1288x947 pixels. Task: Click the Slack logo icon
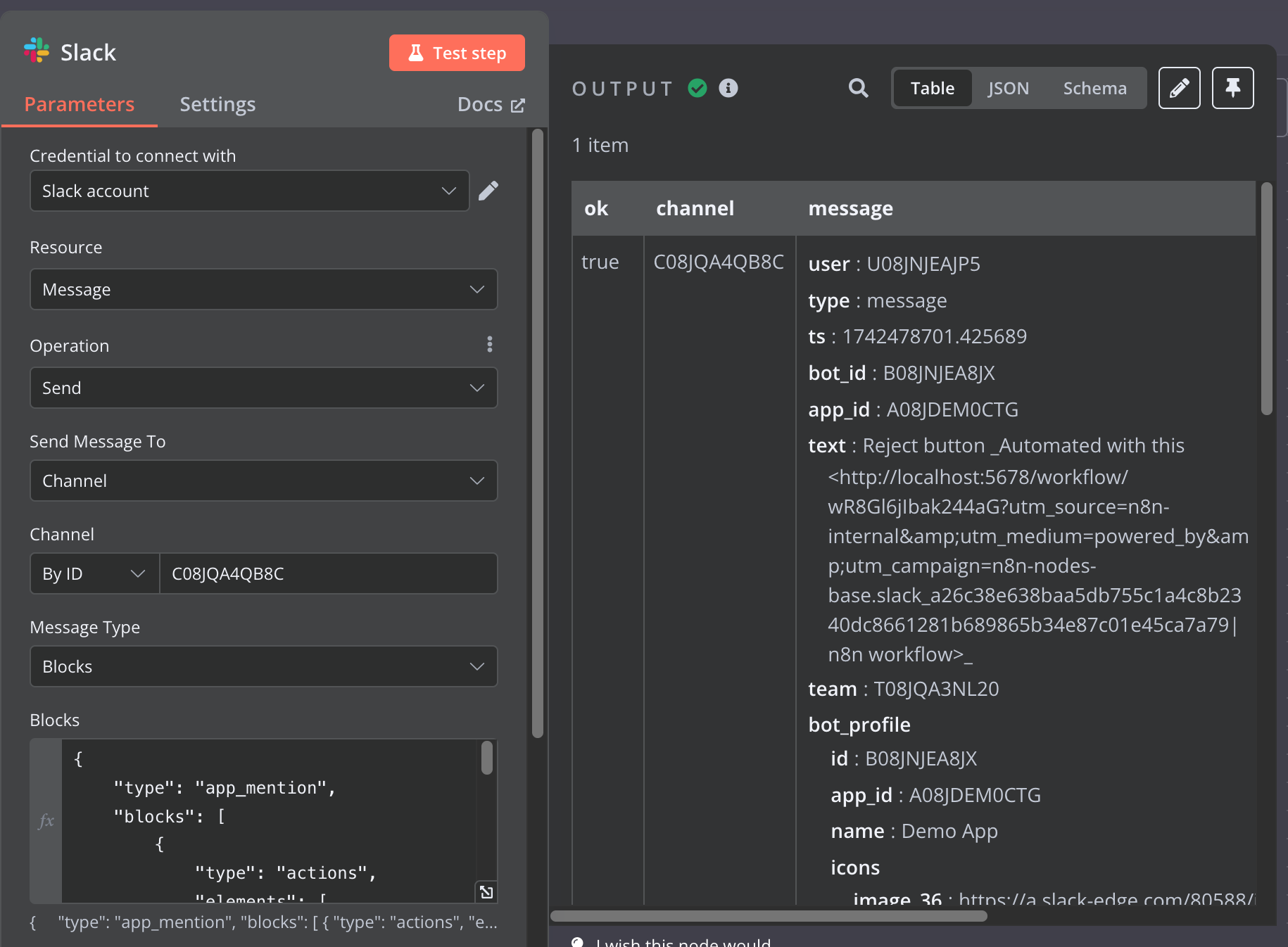click(x=37, y=51)
